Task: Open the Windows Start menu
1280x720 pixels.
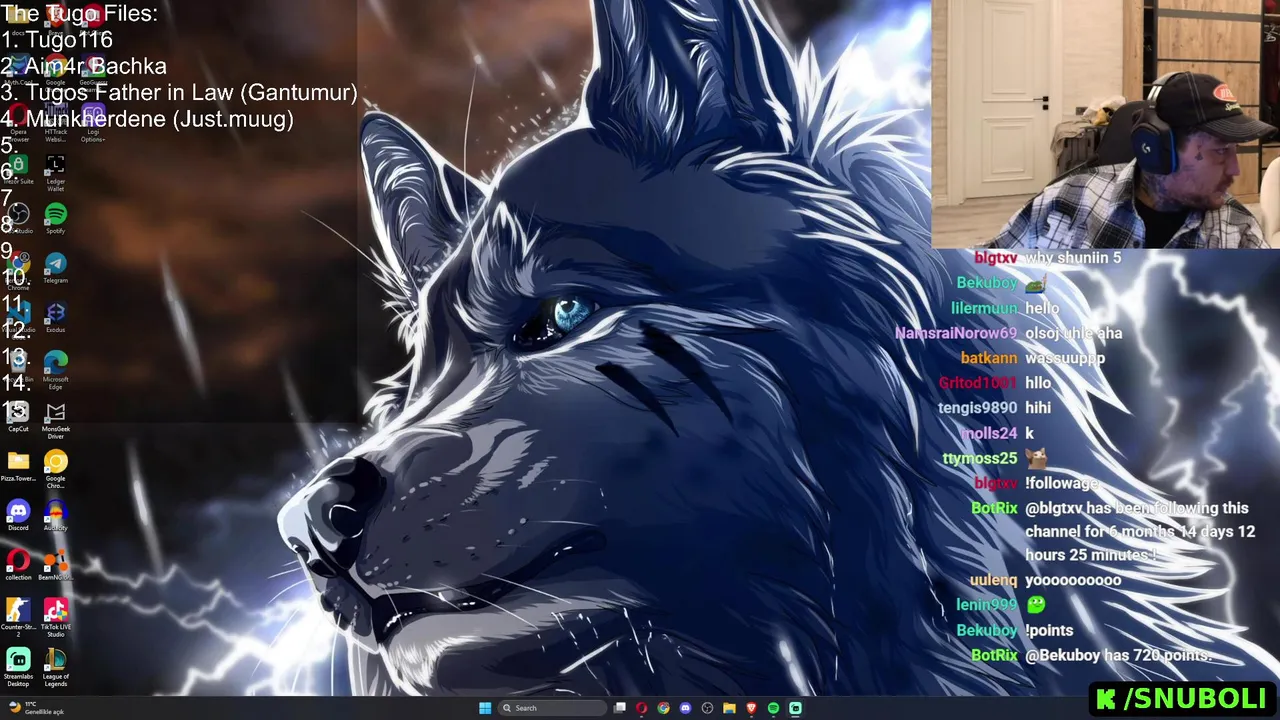Action: pyautogui.click(x=485, y=708)
